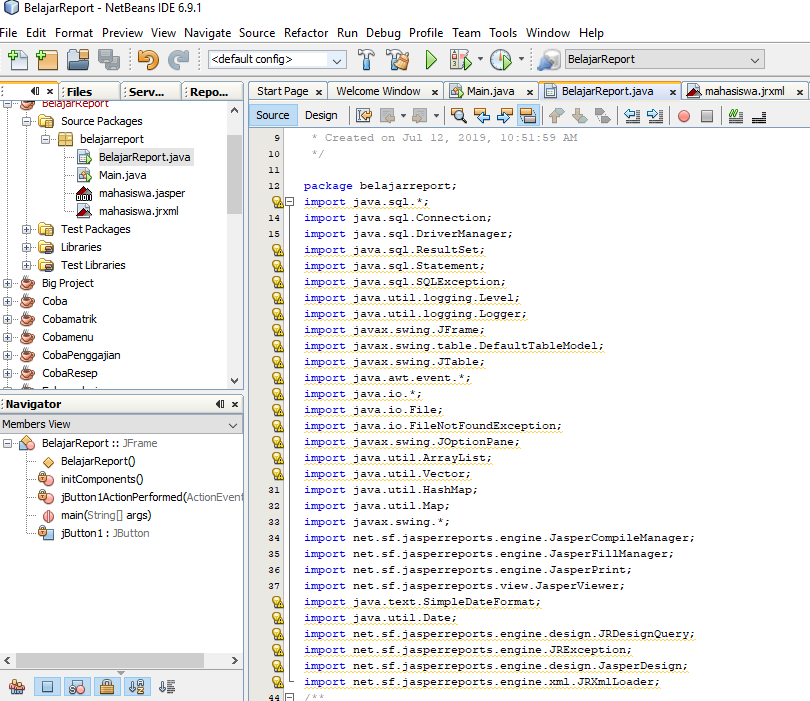The image size is (810, 701).
Task: Switch to Source view
Action: [x=273, y=115]
